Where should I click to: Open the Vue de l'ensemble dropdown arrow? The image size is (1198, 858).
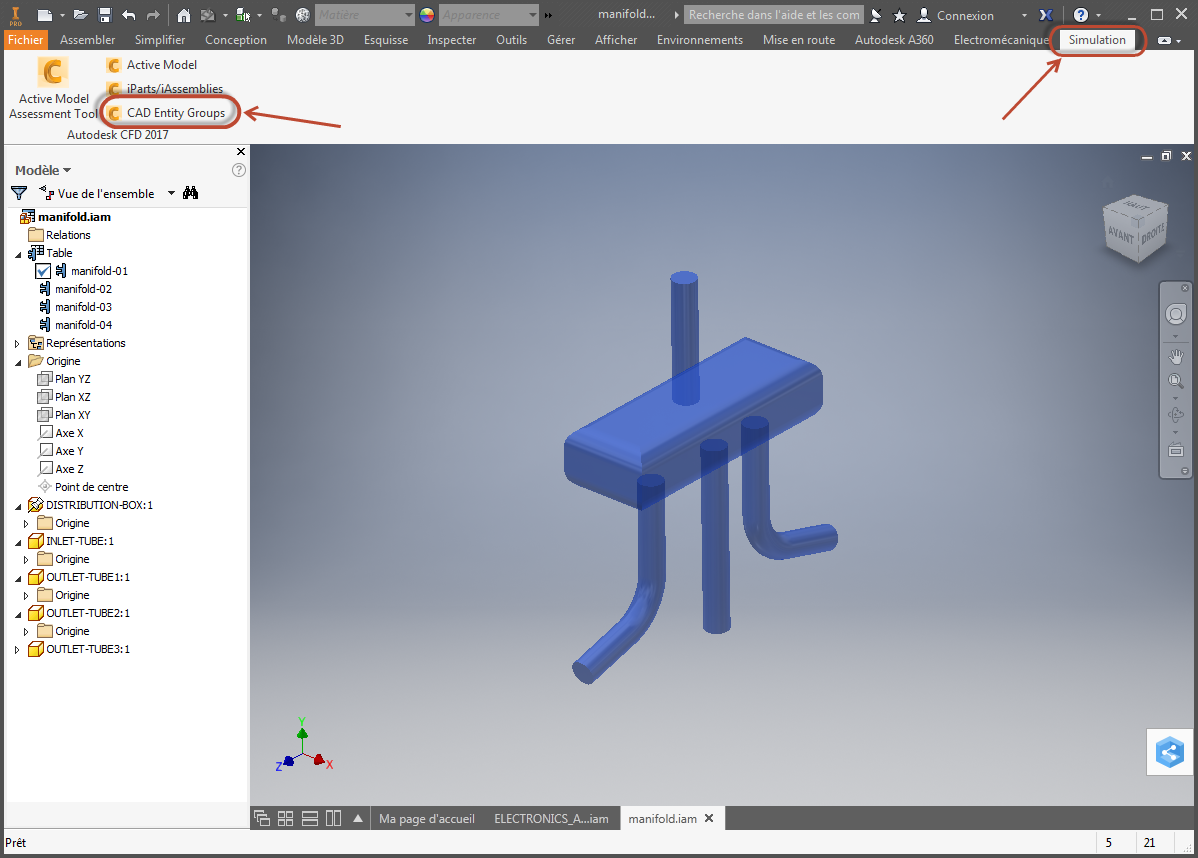[x=171, y=193]
